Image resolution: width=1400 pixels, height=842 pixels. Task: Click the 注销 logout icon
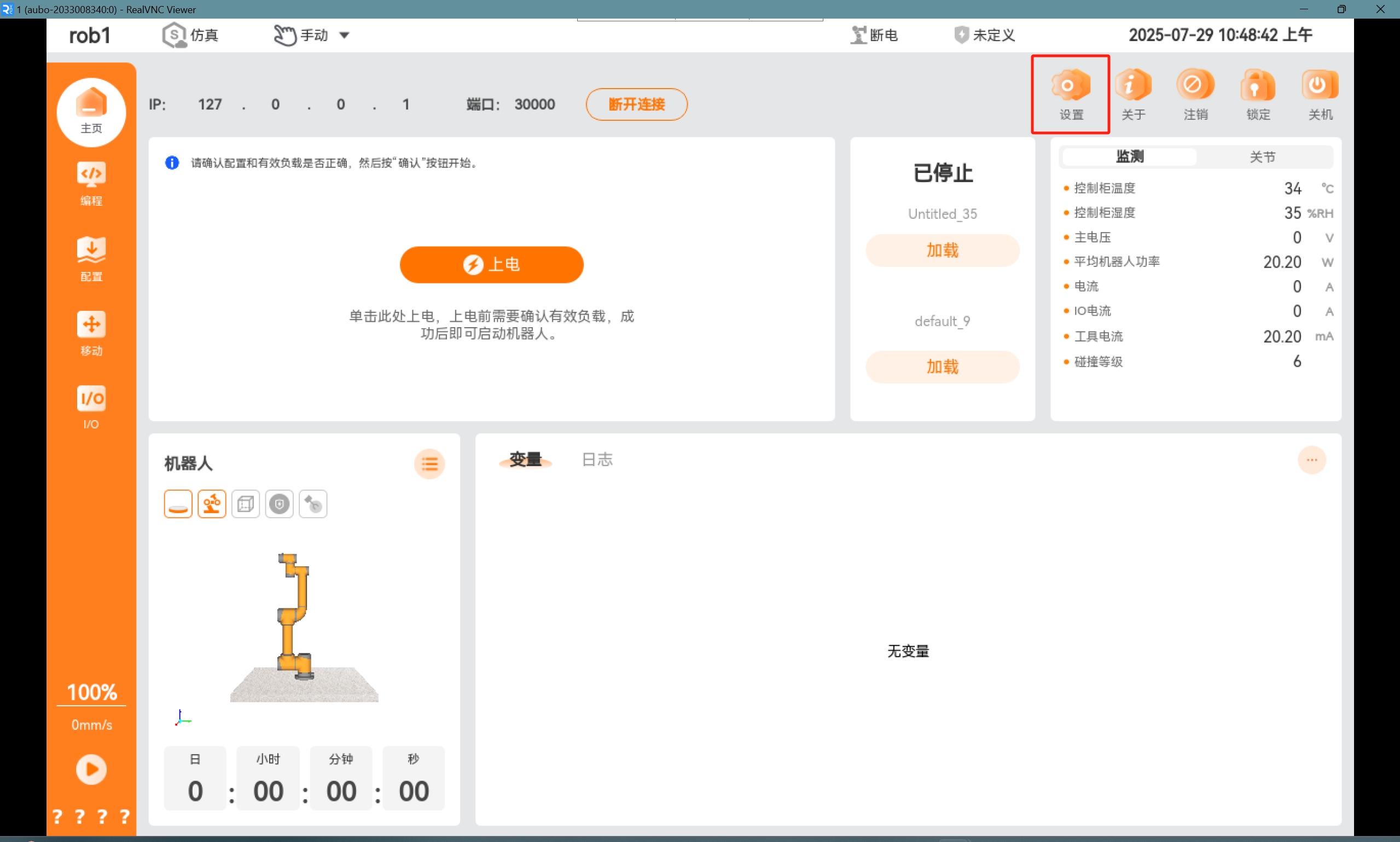(x=1195, y=94)
